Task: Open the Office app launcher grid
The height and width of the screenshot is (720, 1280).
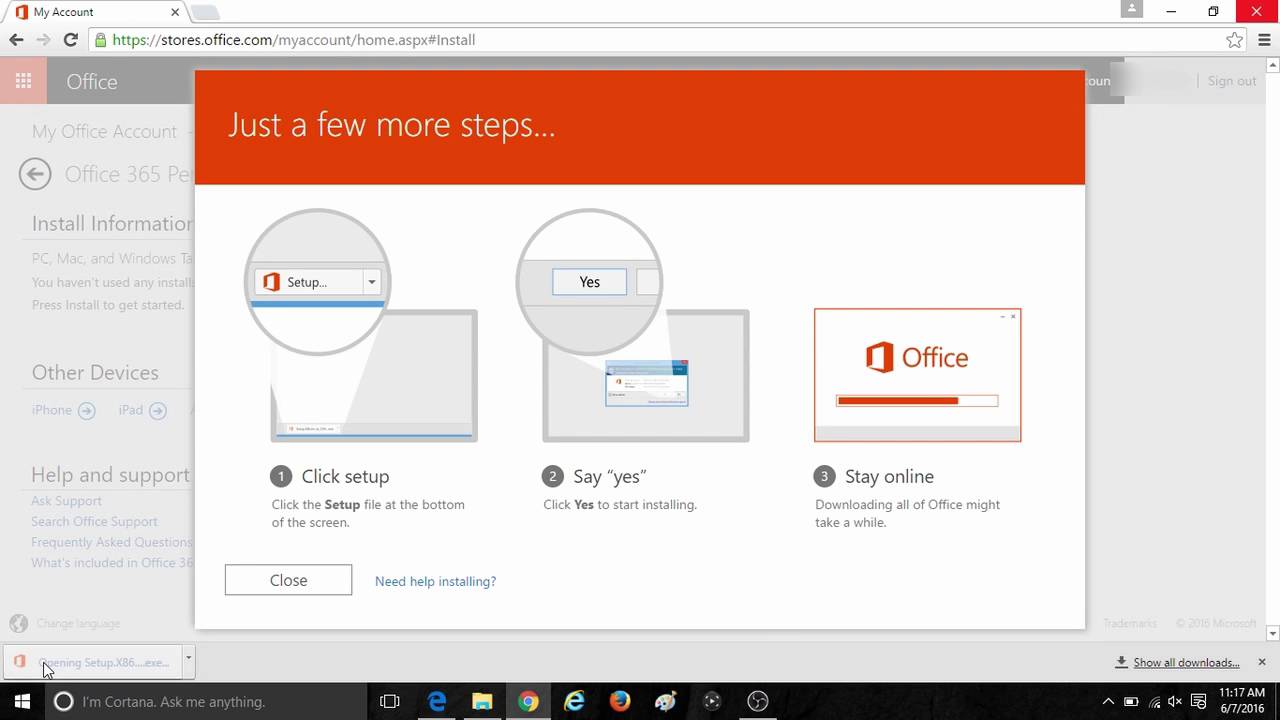Action: 23,81
